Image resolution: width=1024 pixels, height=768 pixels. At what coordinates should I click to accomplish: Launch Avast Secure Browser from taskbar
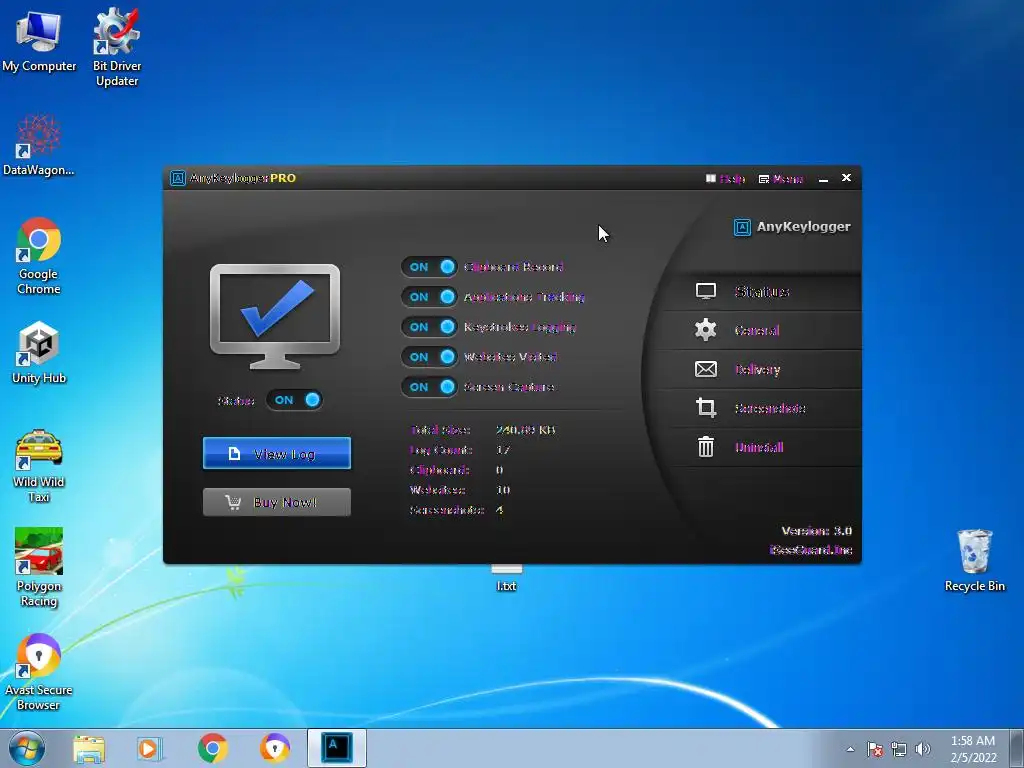(x=275, y=748)
